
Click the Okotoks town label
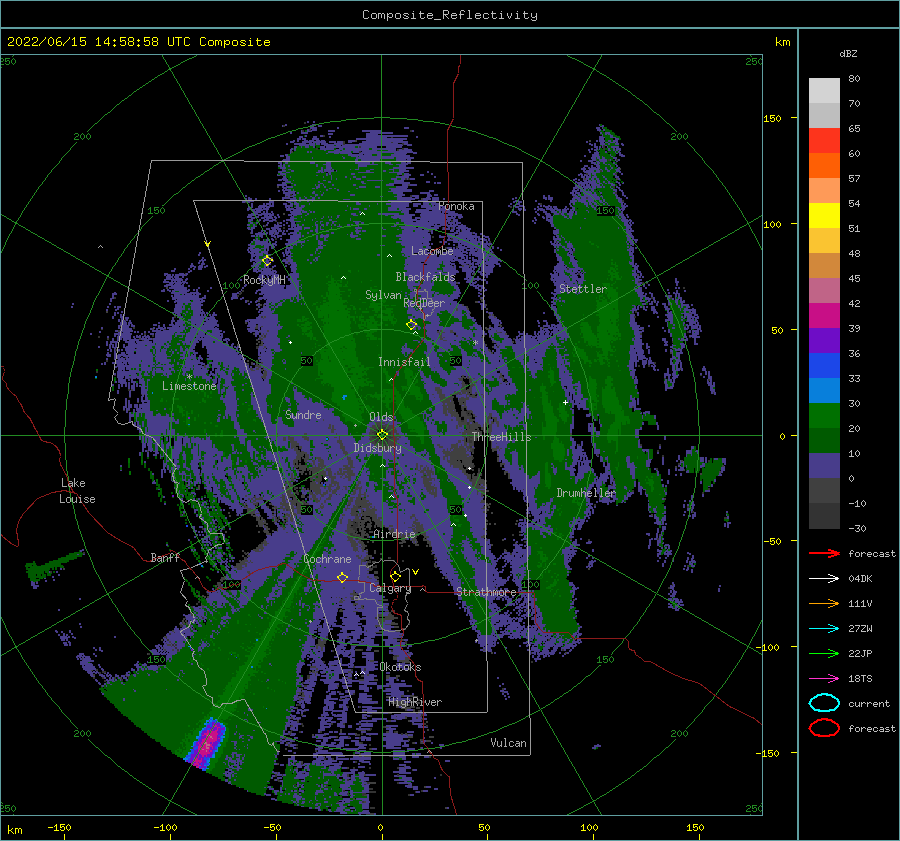pos(401,667)
